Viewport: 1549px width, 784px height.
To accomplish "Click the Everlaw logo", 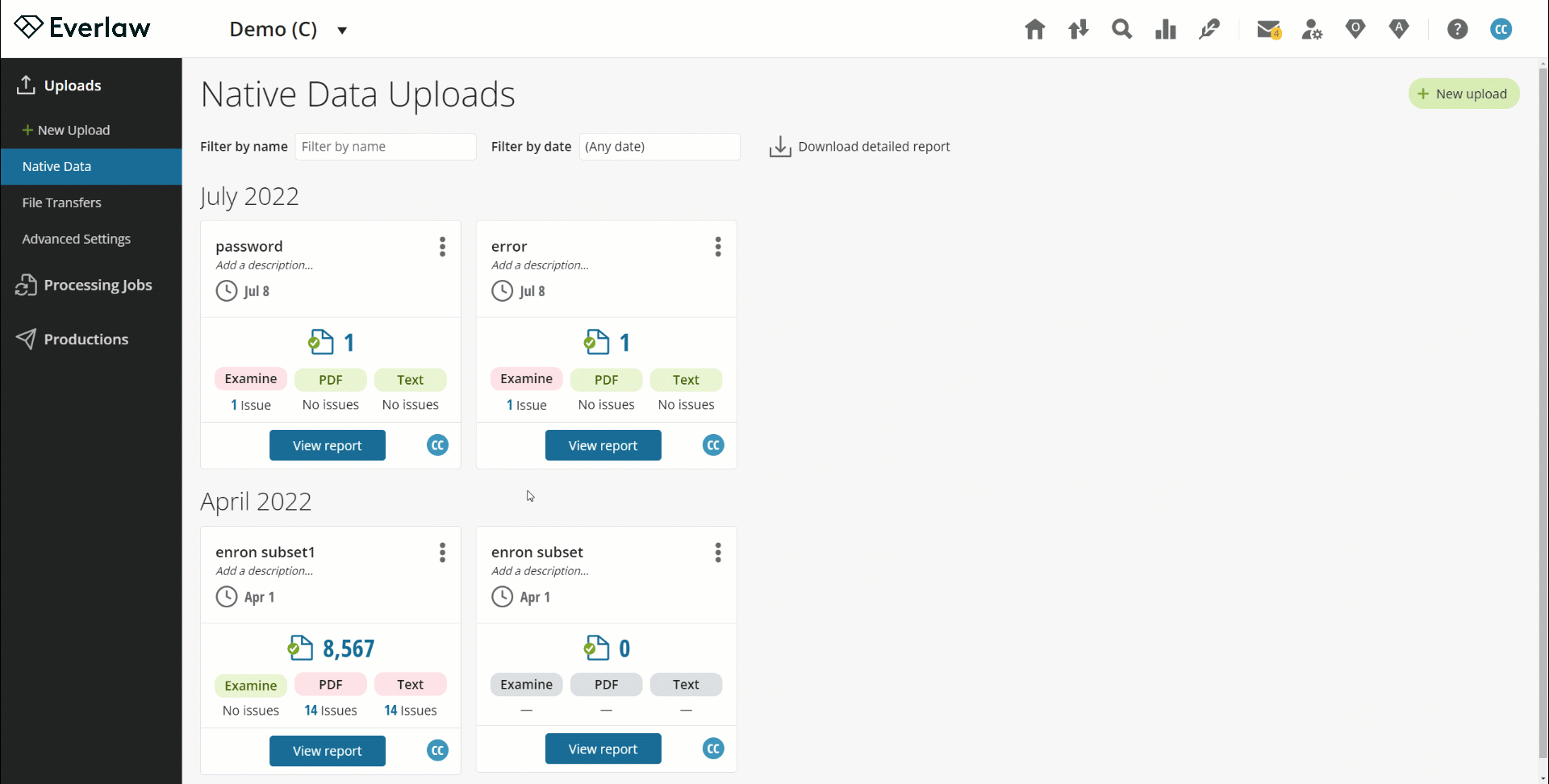I will click(82, 27).
